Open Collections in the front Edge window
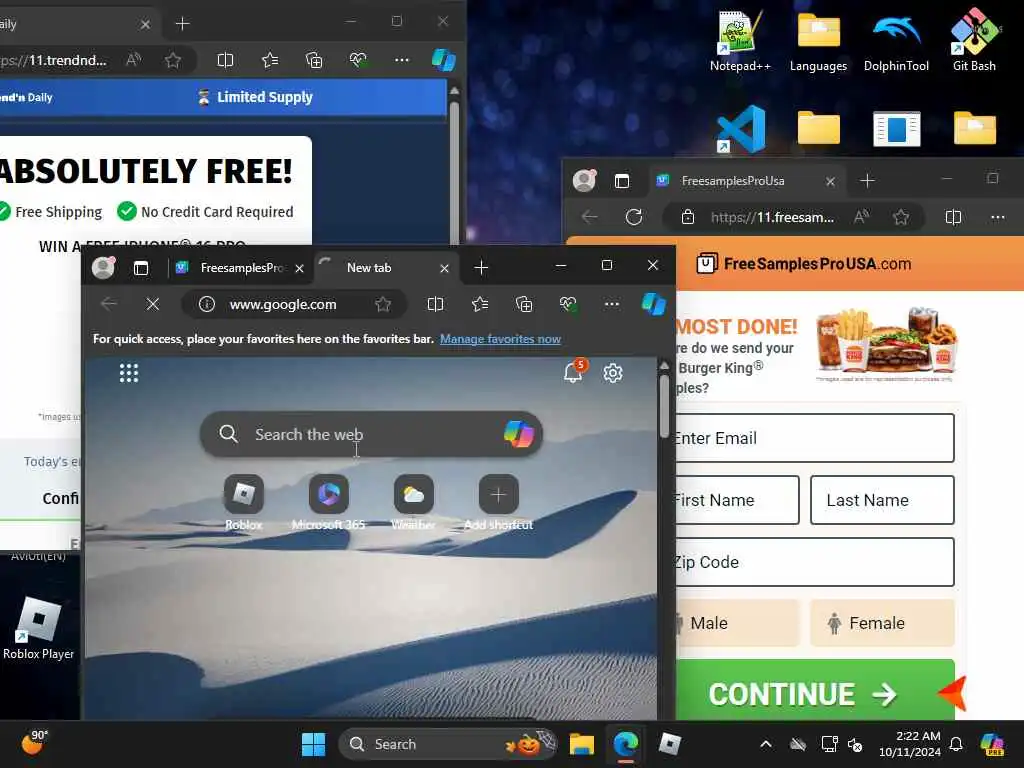 tap(524, 304)
